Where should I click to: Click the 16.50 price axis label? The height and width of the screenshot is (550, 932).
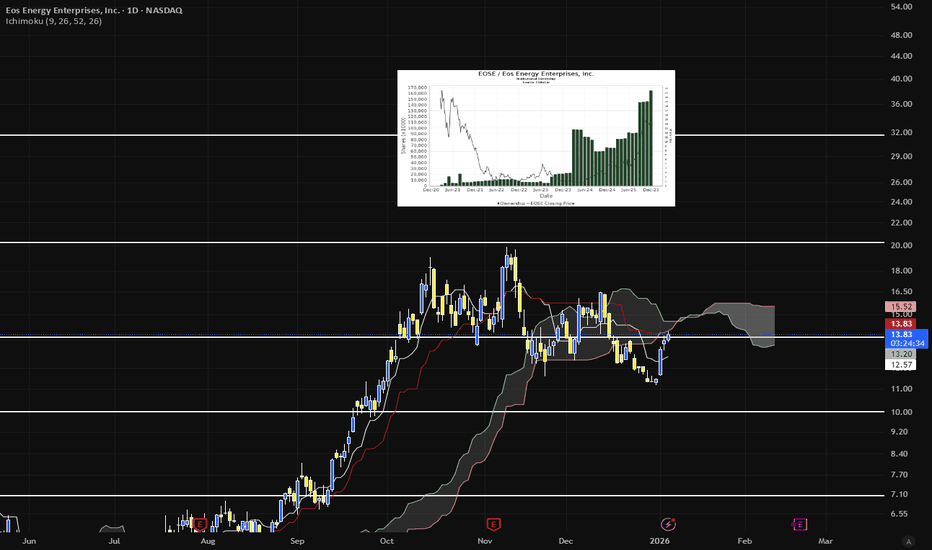[x=900, y=292]
